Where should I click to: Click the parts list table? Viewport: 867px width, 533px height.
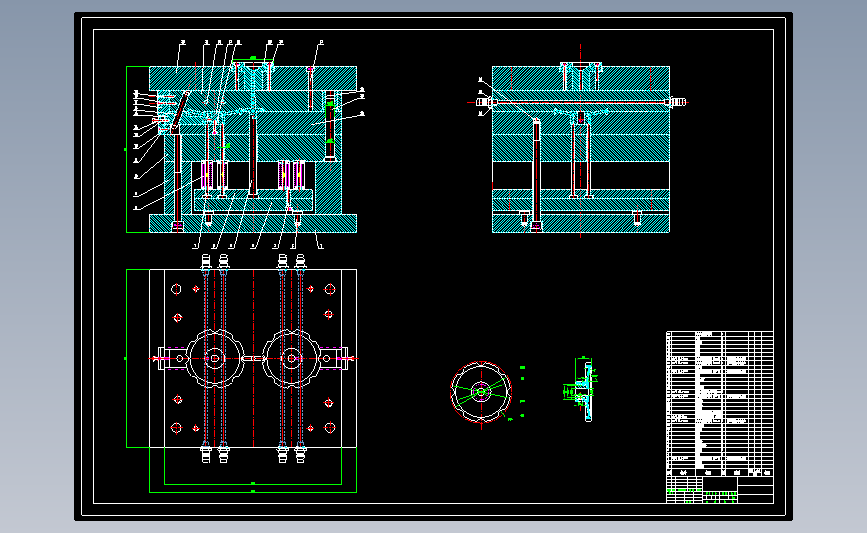tap(719, 404)
